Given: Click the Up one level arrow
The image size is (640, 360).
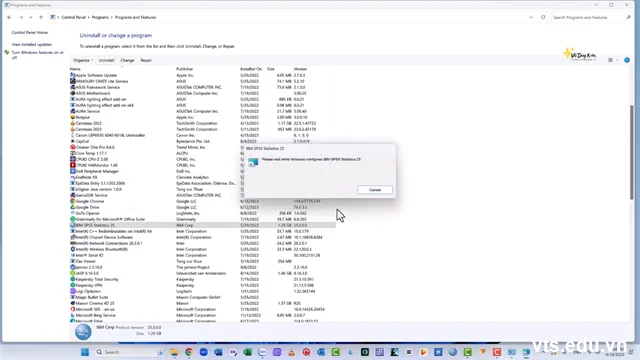Looking at the screenshot, I should [41, 18].
